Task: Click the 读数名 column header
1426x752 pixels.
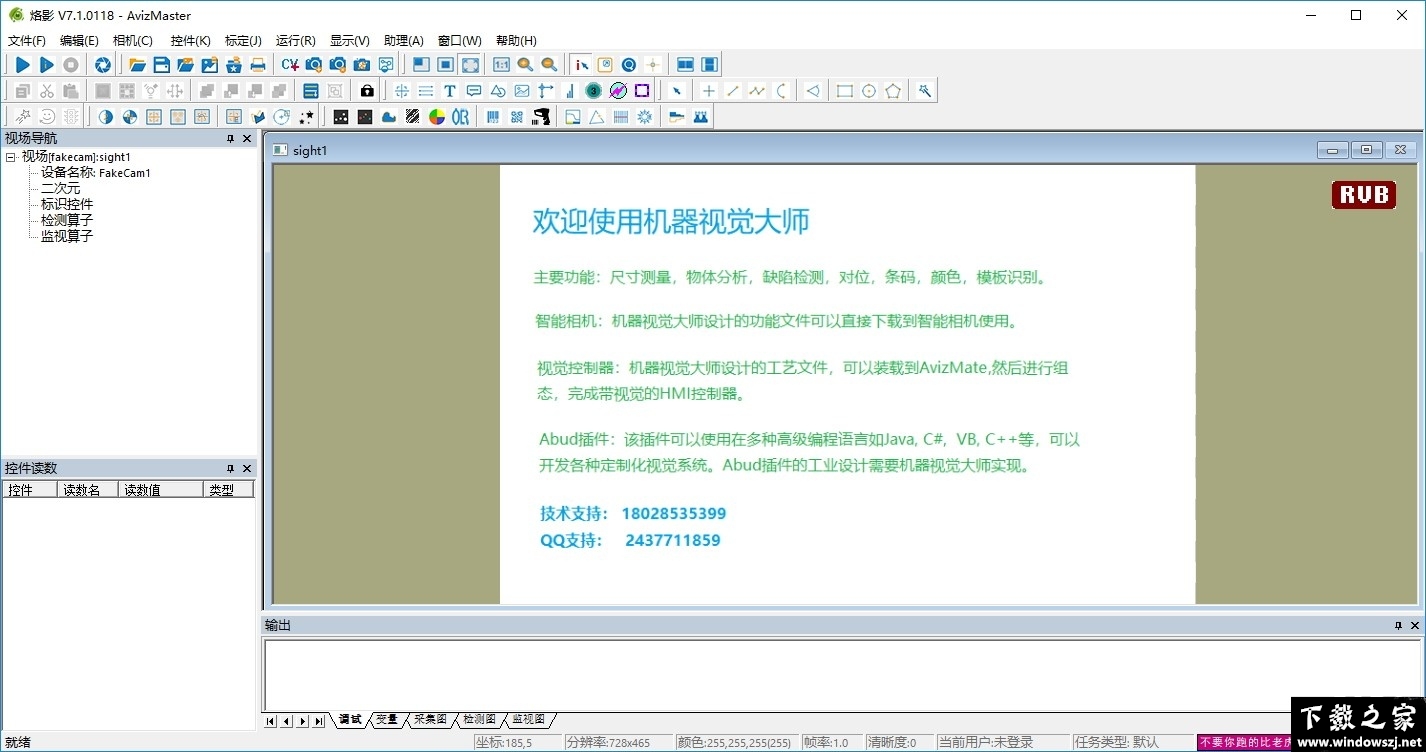Action: (88, 490)
